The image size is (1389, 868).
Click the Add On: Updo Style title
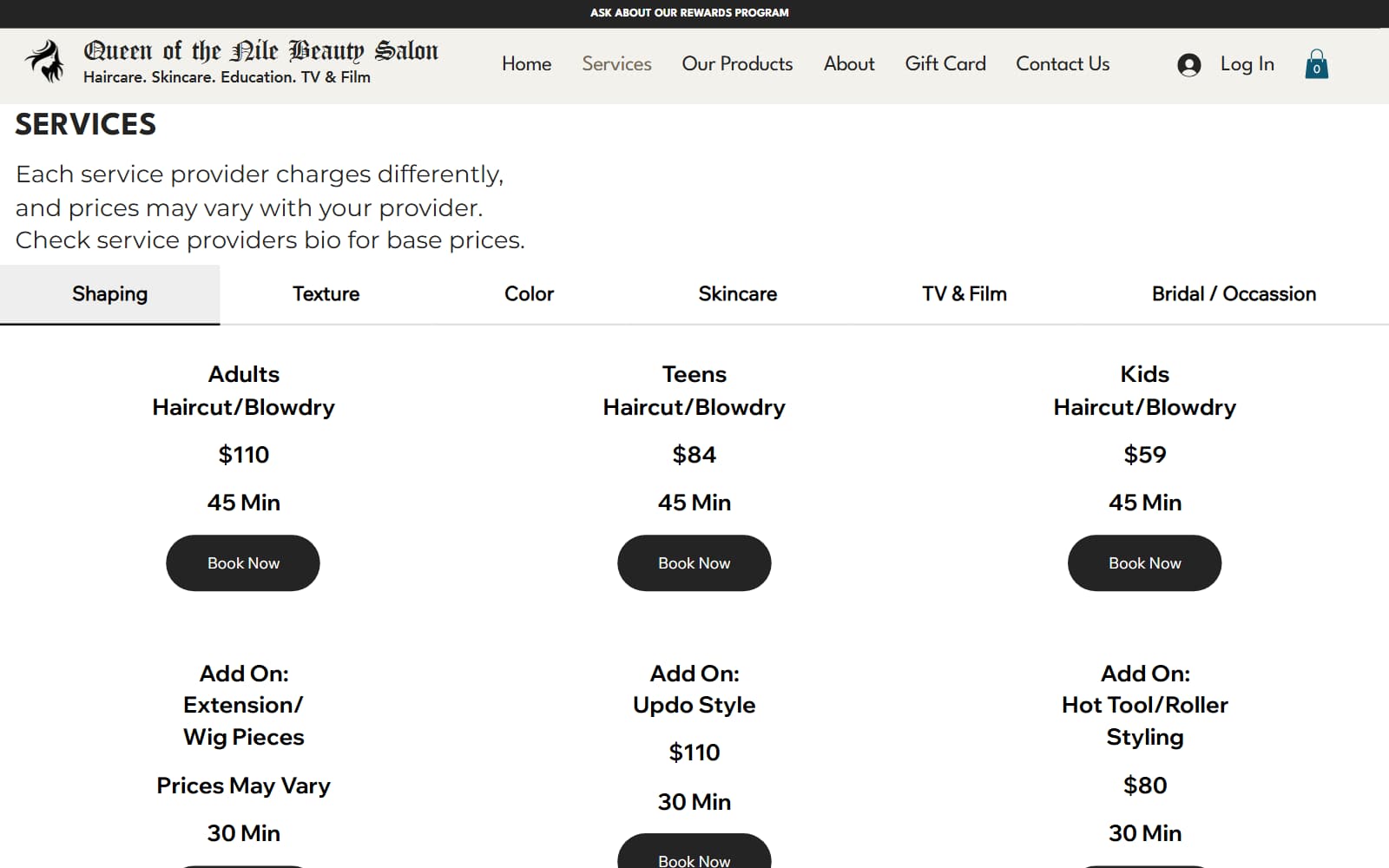694,689
